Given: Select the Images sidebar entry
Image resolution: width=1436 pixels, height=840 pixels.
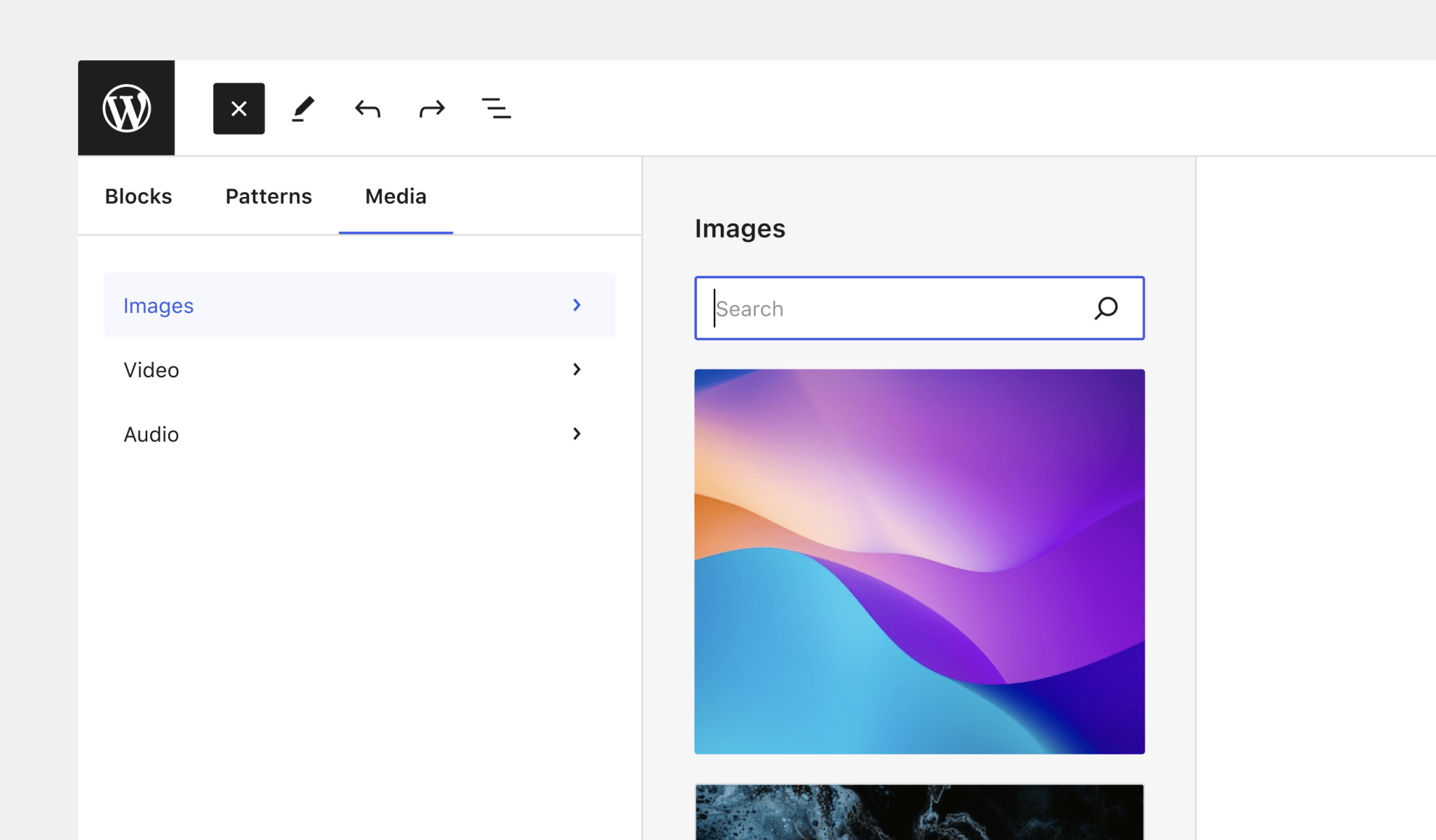Looking at the screenshot, I should coord(158,305).
